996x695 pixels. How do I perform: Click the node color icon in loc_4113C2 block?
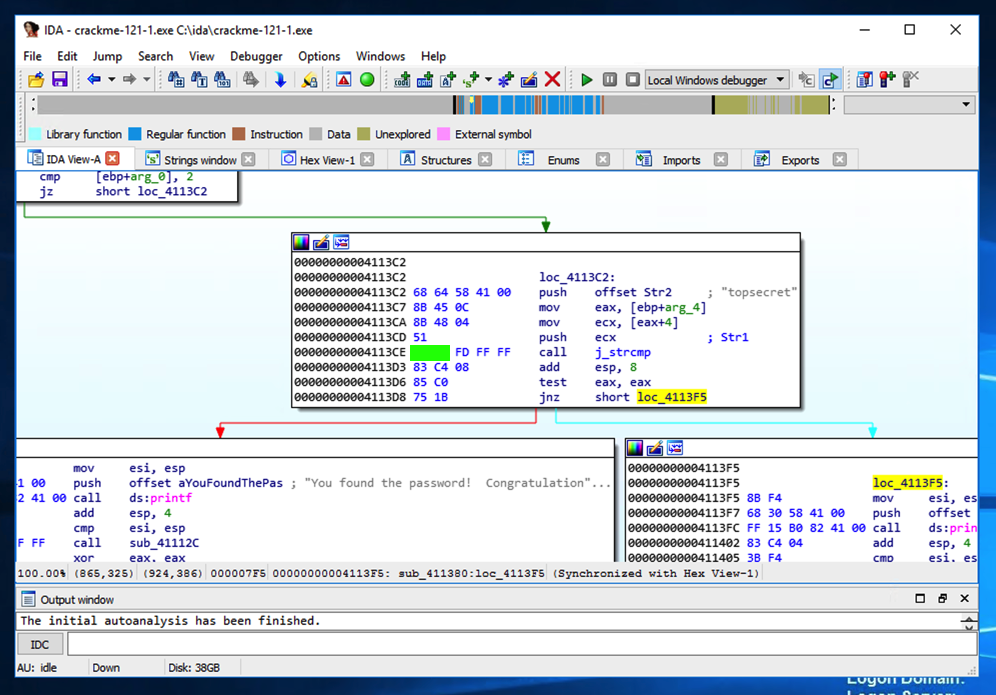[301, 242]
